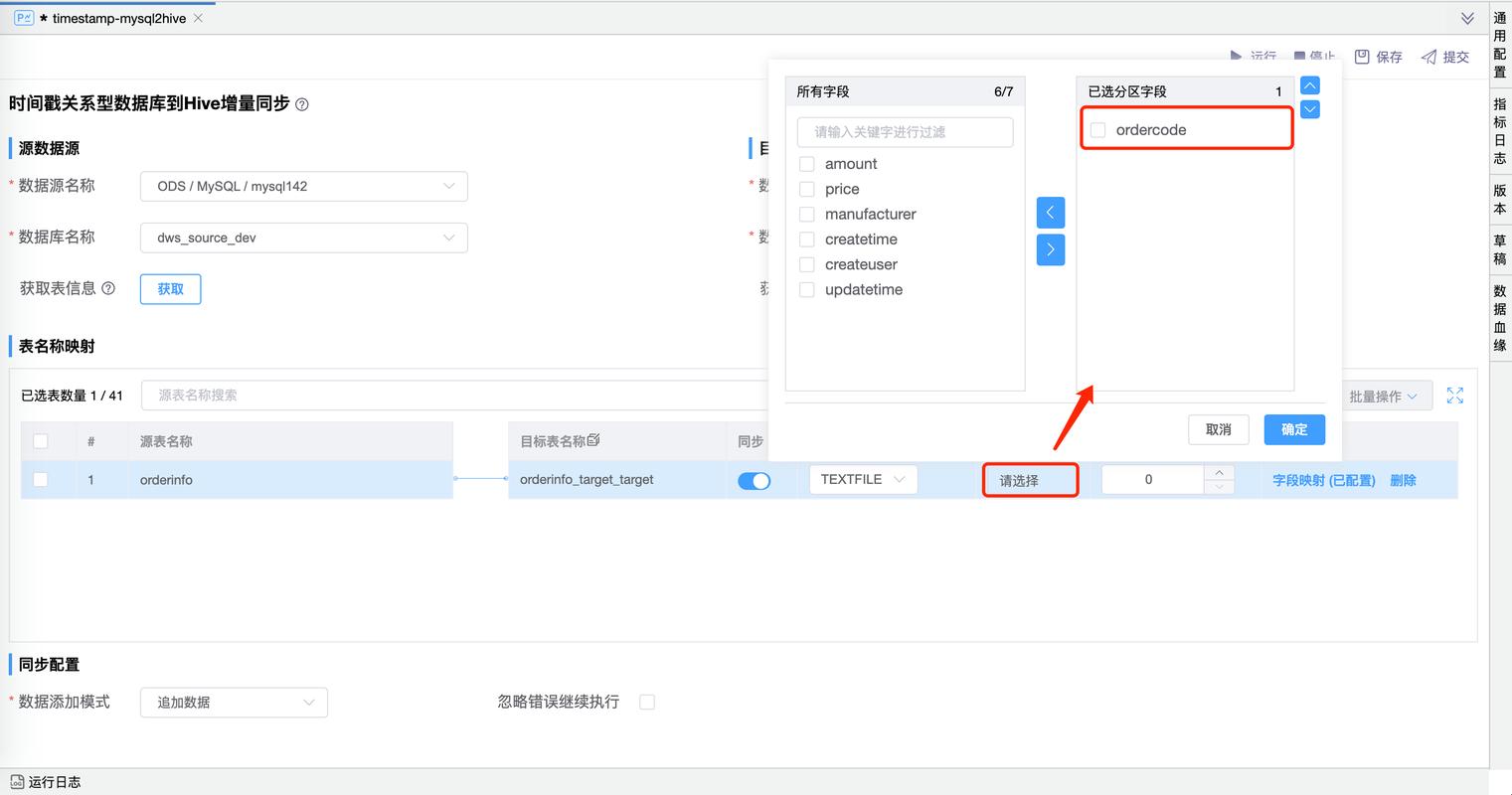Viewport: 1512px width, 795px height.
Task: Open the 数据库名称 dws_source_dev dropdown
Action: click(x=304, y=238)
